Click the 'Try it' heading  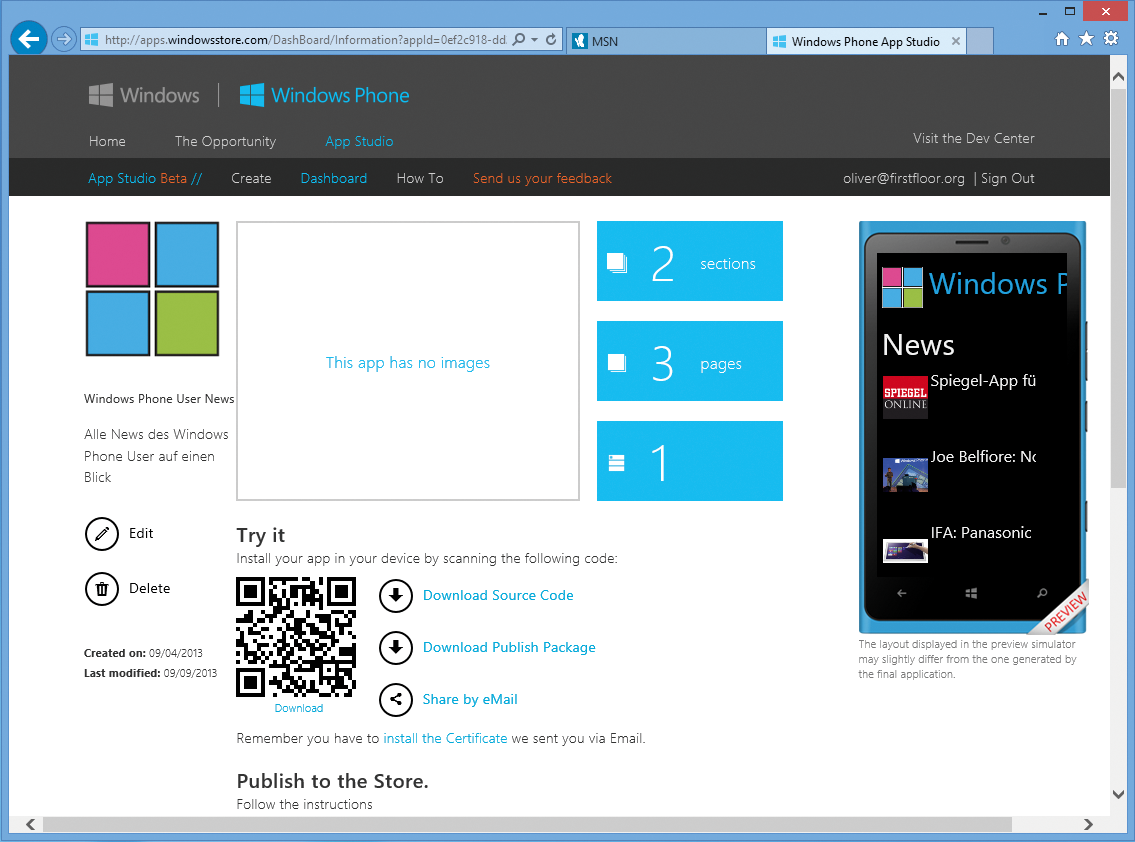click(261, 536)
